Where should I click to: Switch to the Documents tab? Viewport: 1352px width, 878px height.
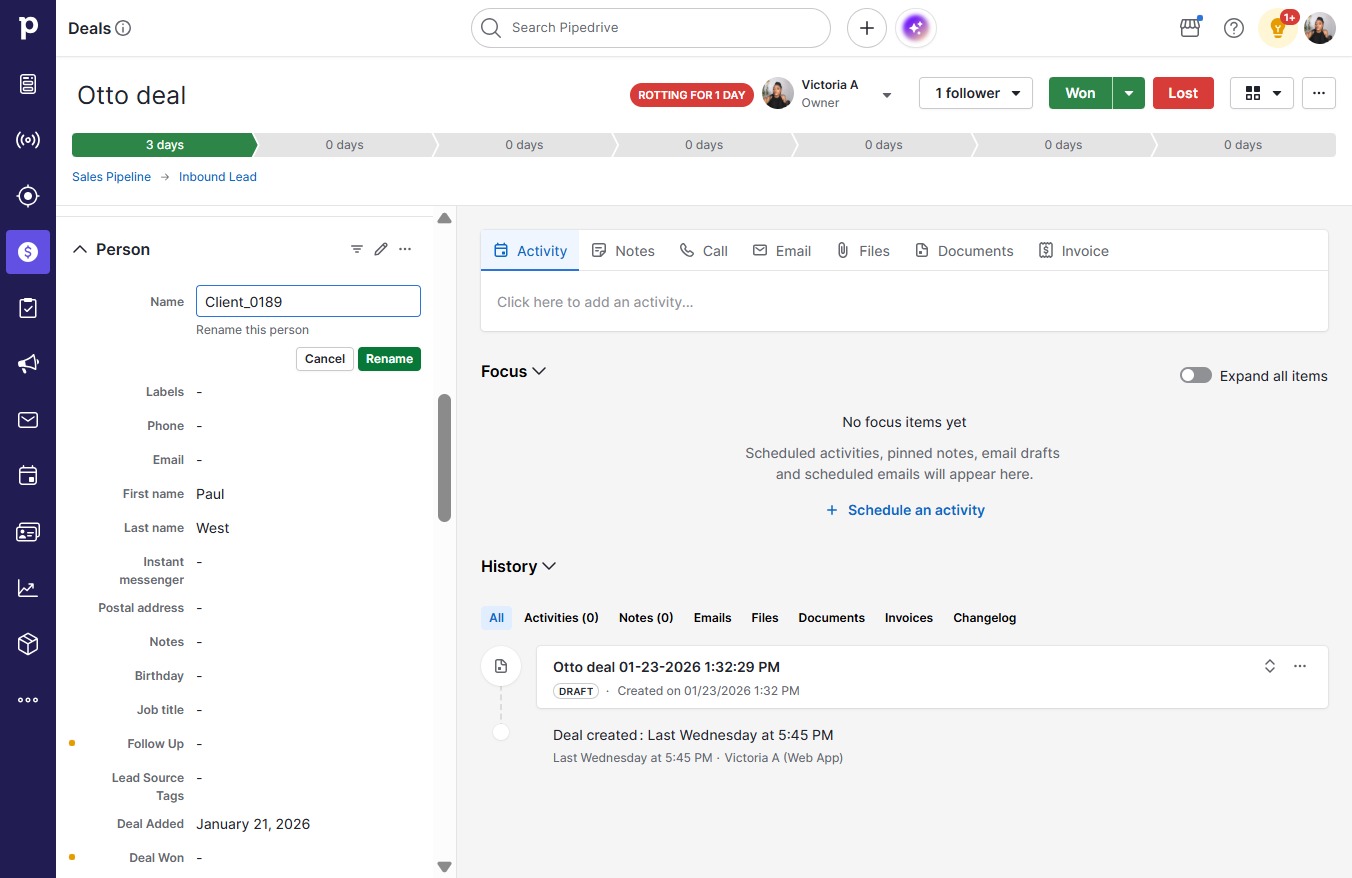coord(964,251)
